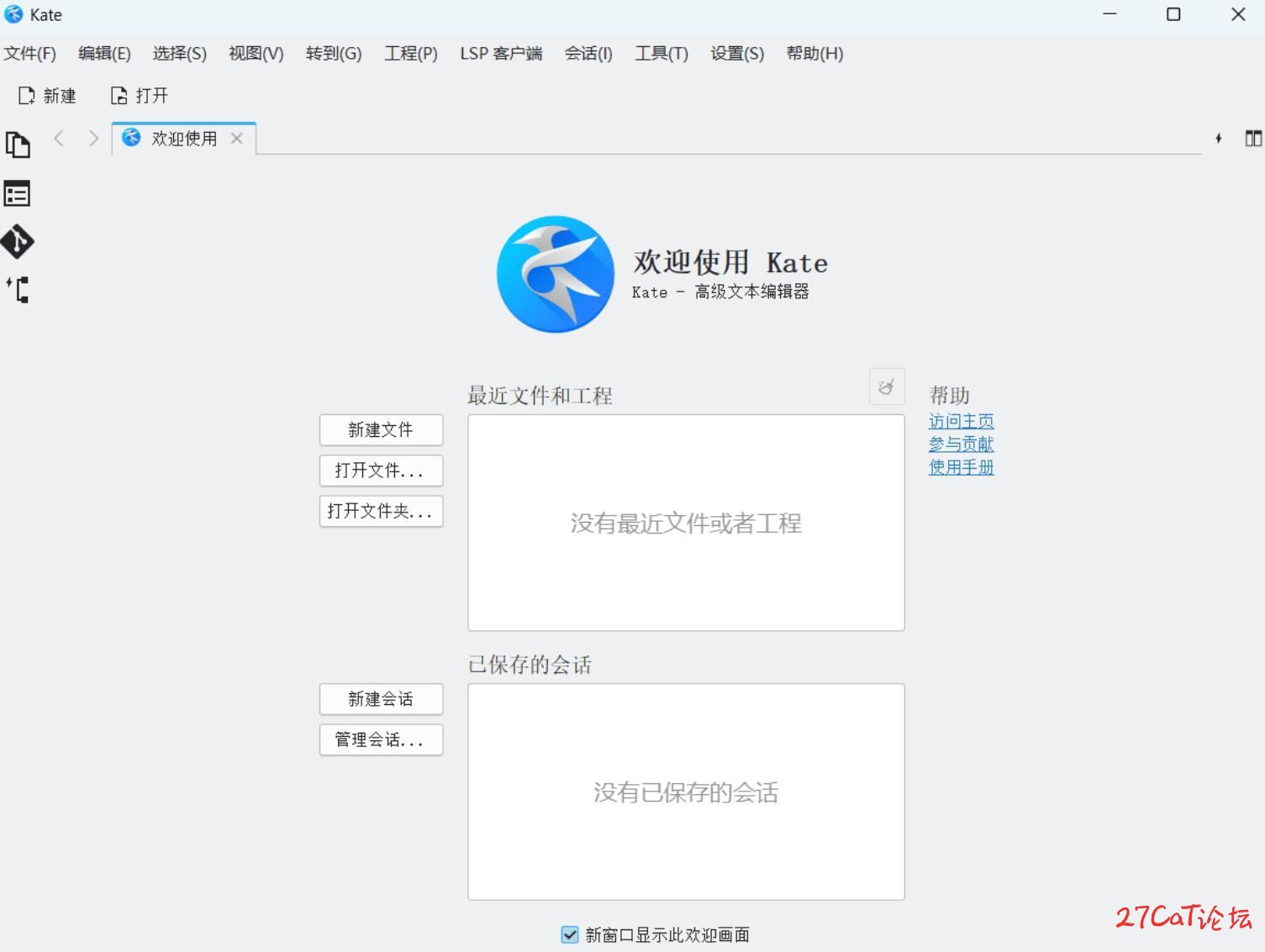Open the symbol outline tree sidebar icon

coord(18,290)
